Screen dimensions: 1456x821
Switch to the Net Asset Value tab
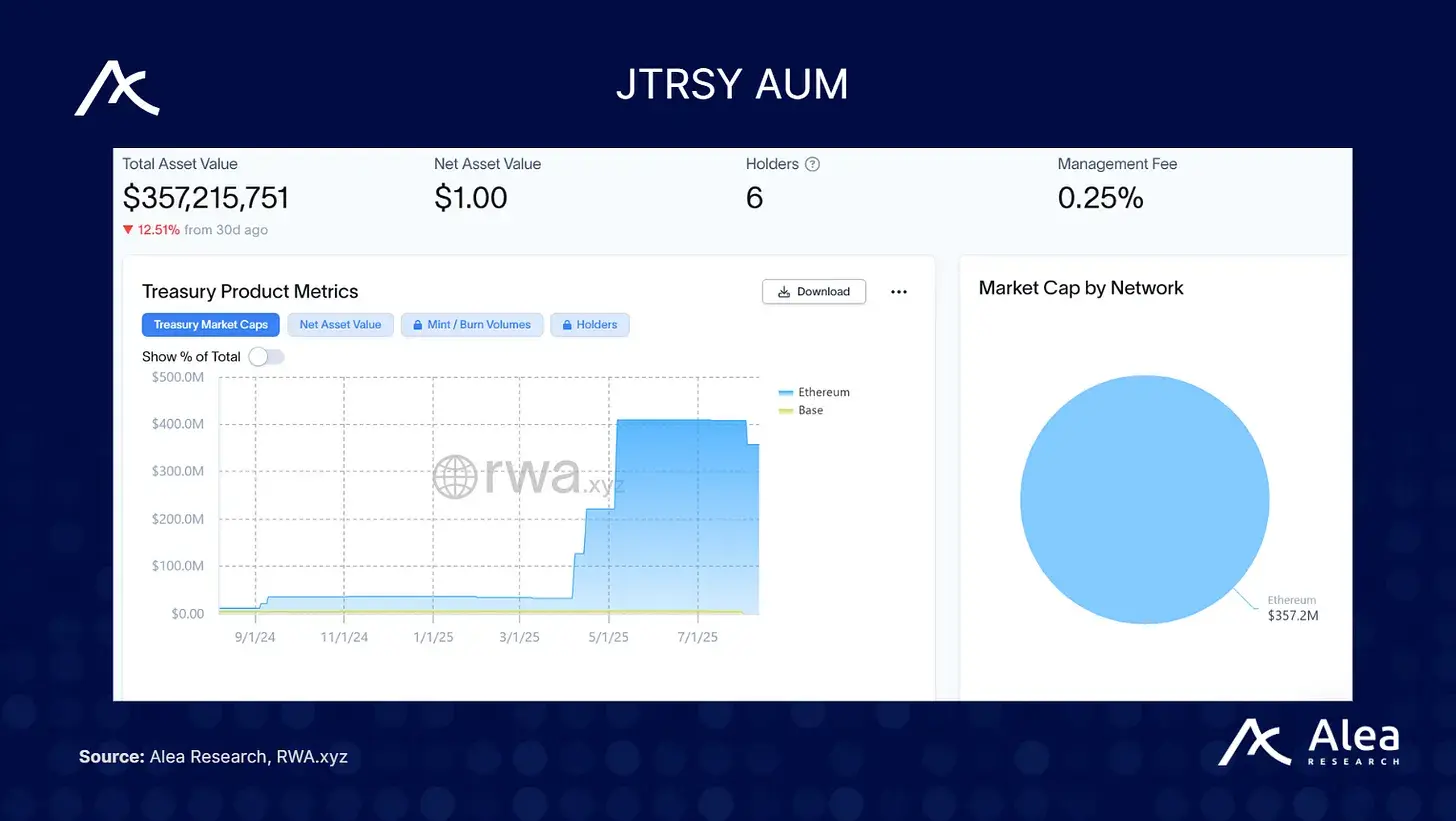pos(340,325)
